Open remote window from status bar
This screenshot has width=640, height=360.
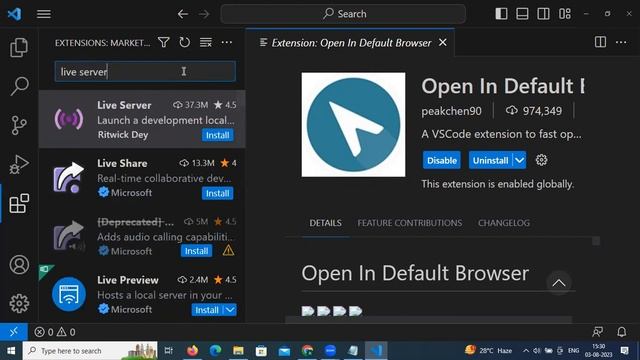(13, 332)
